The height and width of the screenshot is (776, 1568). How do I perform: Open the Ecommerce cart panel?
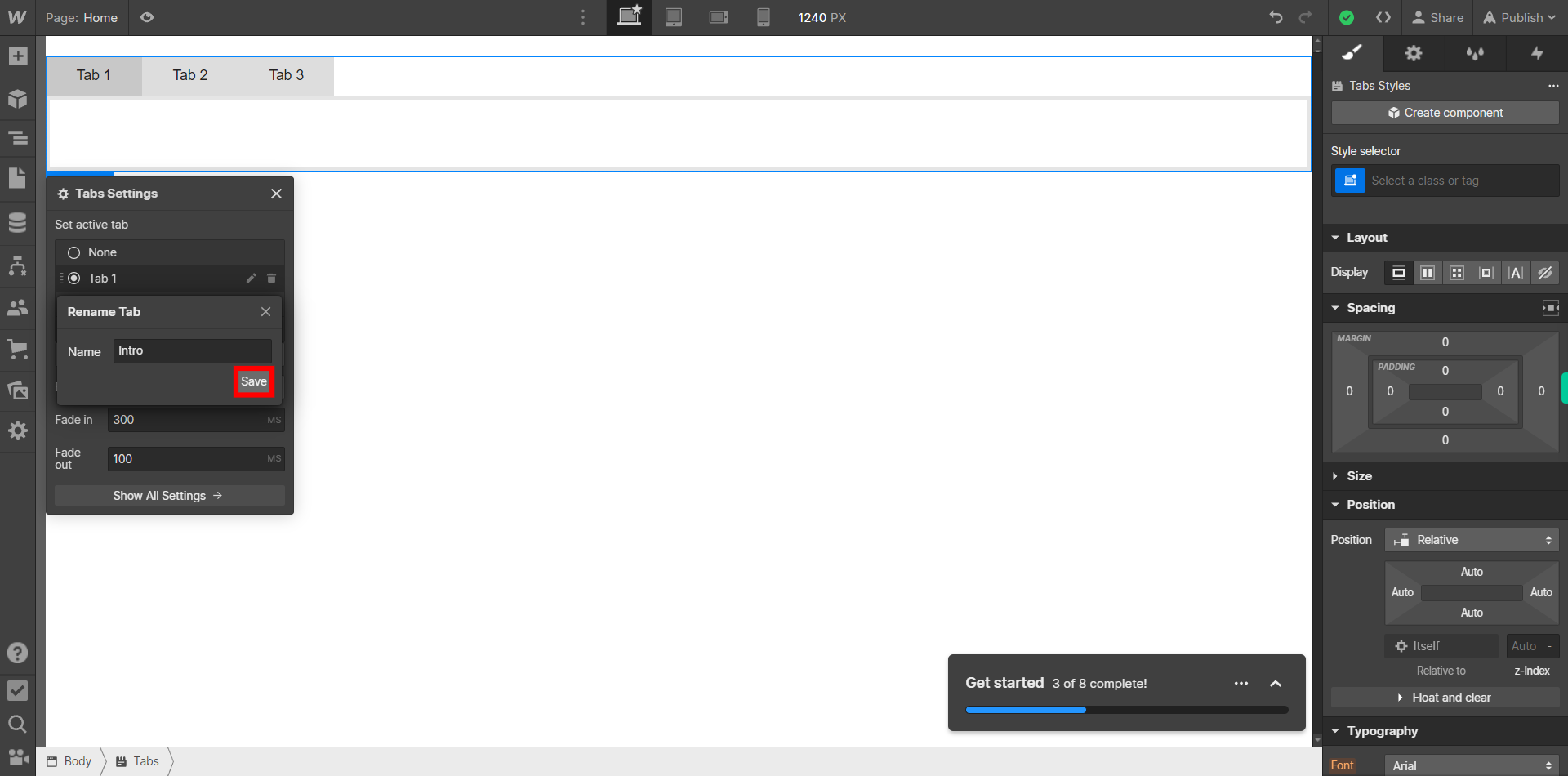[x=18, y=349]
